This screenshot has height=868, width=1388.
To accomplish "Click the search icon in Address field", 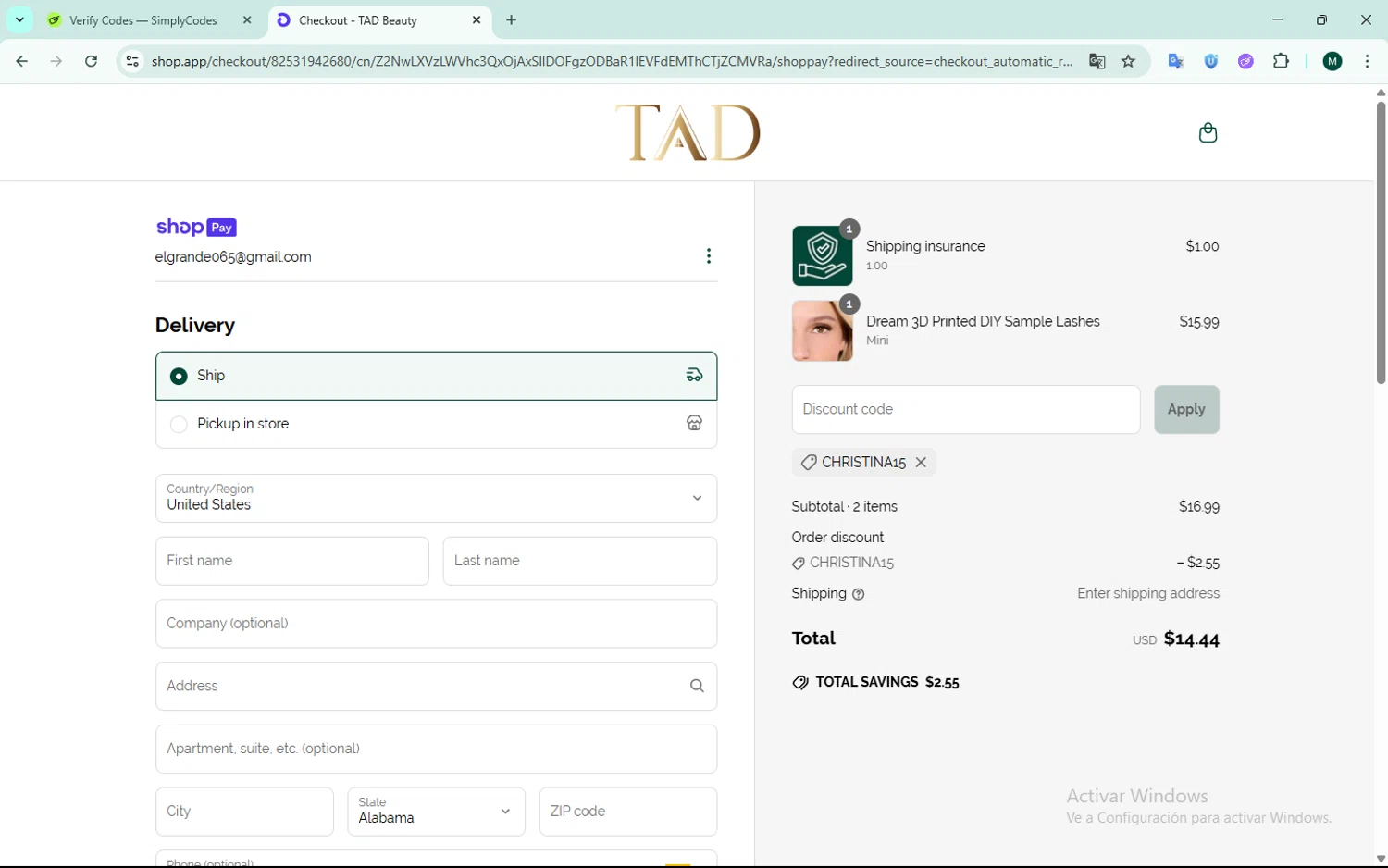I will point(697,686).
